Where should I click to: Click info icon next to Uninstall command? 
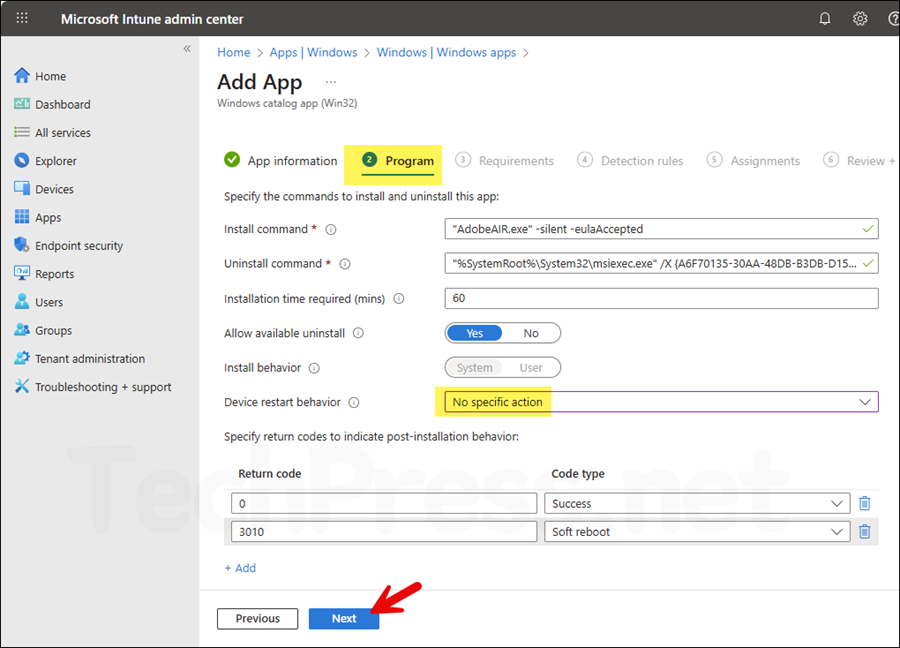(x=345, y=264)
